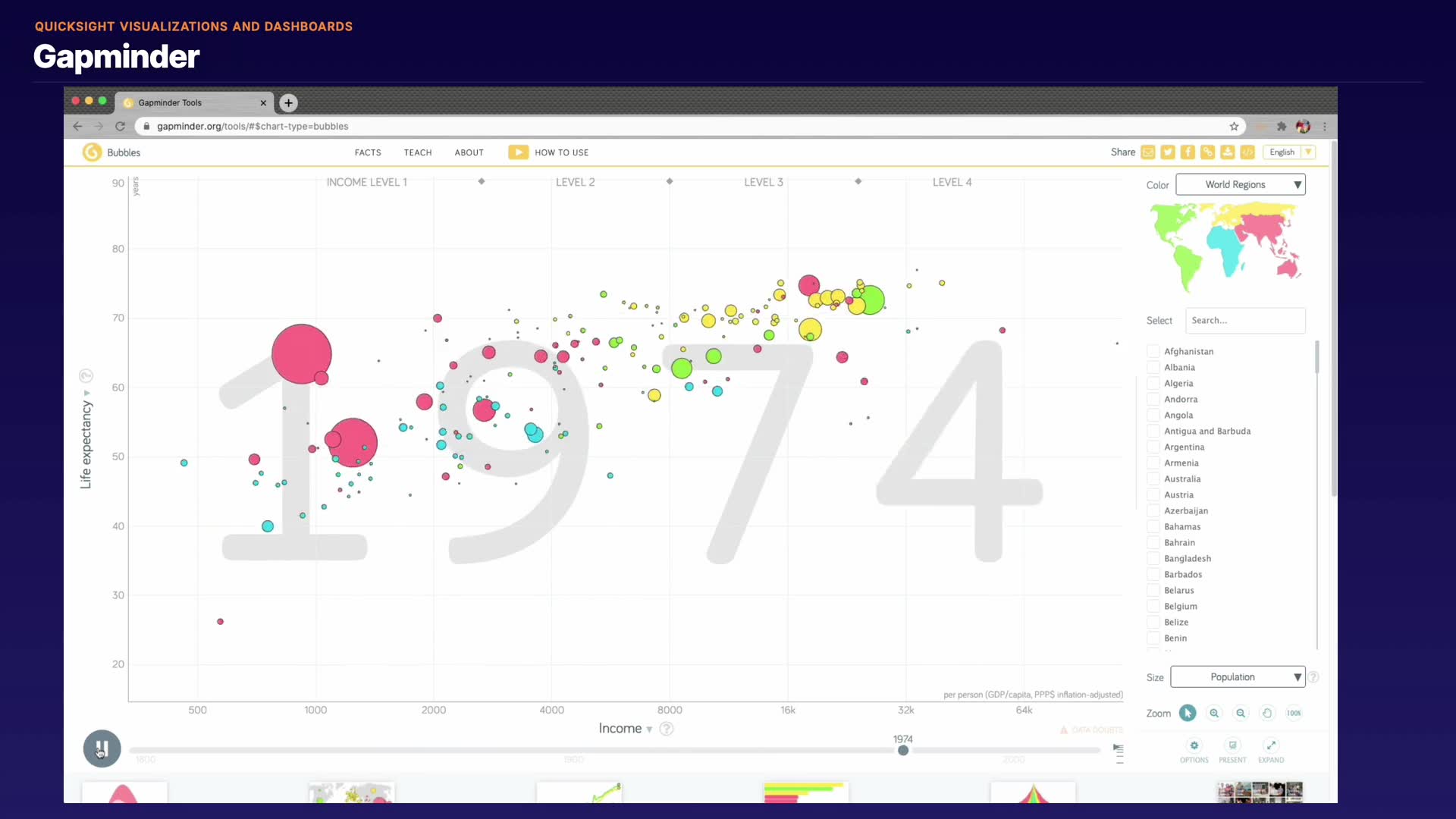Select the zoom-out magnifier tool
This screenshot has width=1456, height=819.
point(1241,713)
